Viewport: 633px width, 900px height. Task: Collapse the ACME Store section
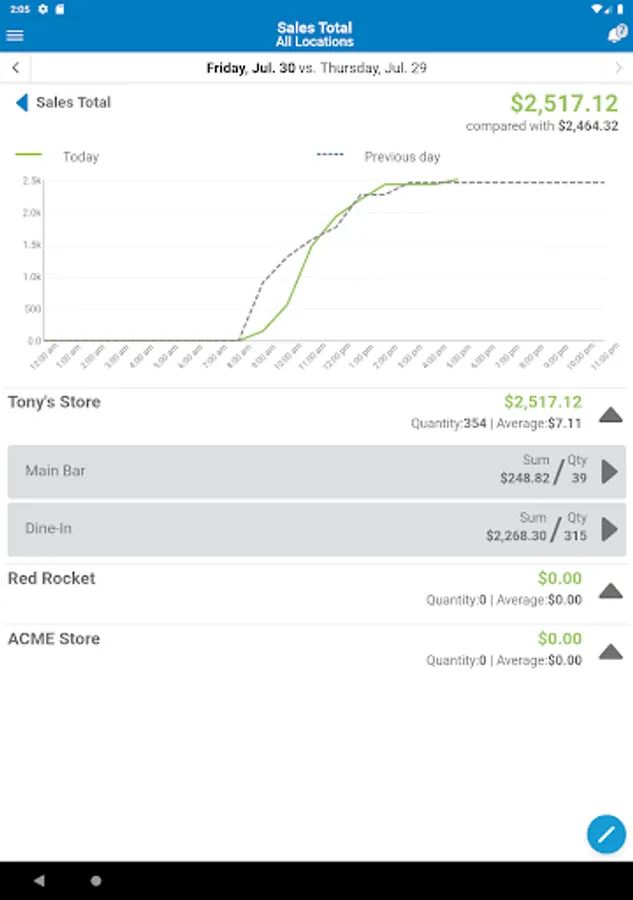[x=610, y=652]
